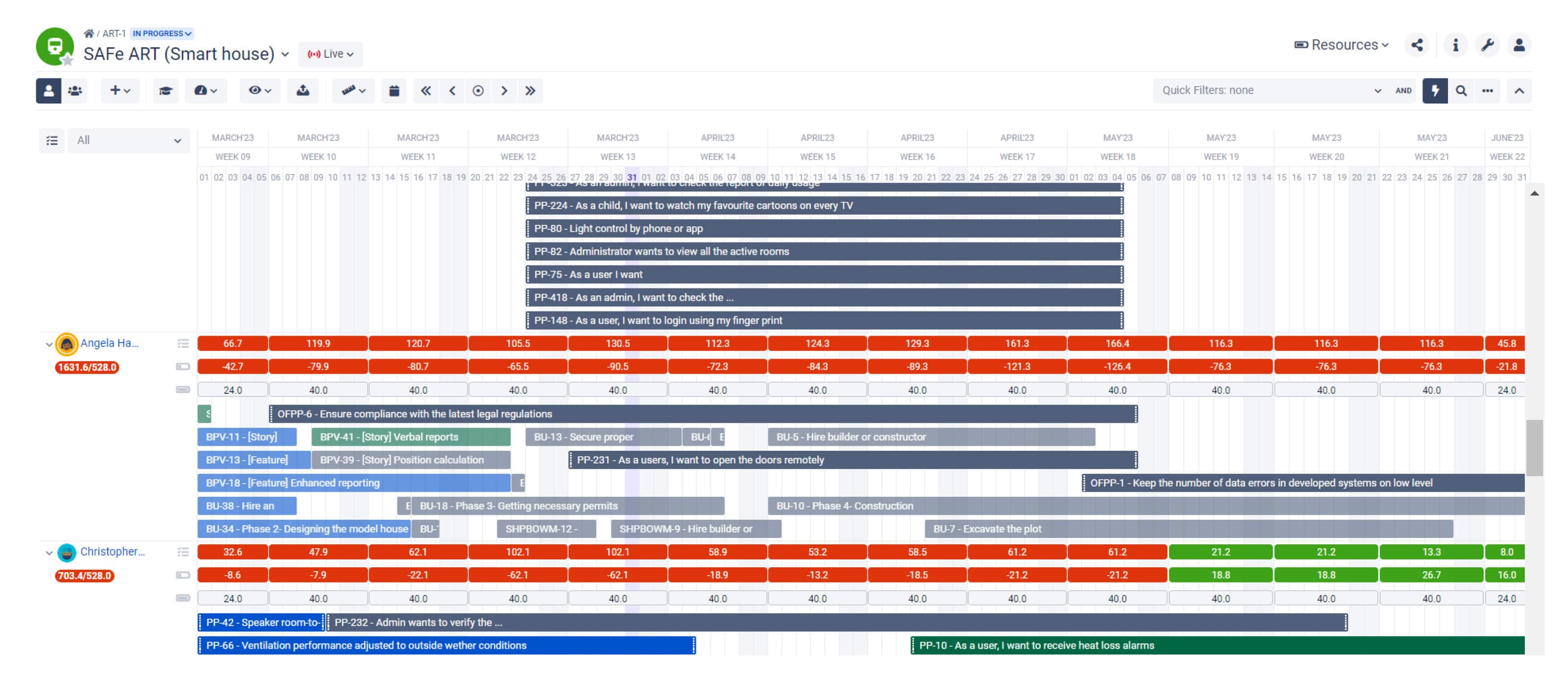Click the share icon
Screen dimensions: 1568x679
click(1417, 45)
